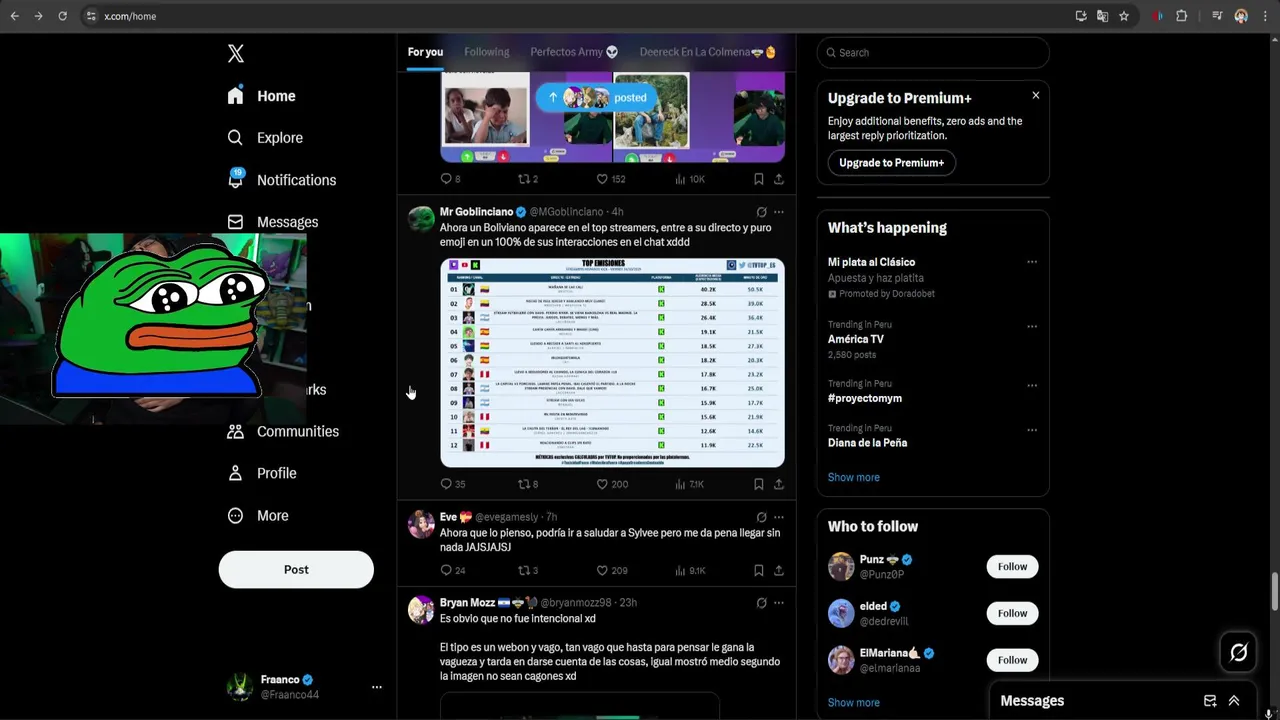Bookmark this page star icon
1280x720 pixels.
[x=1124, y=16]
